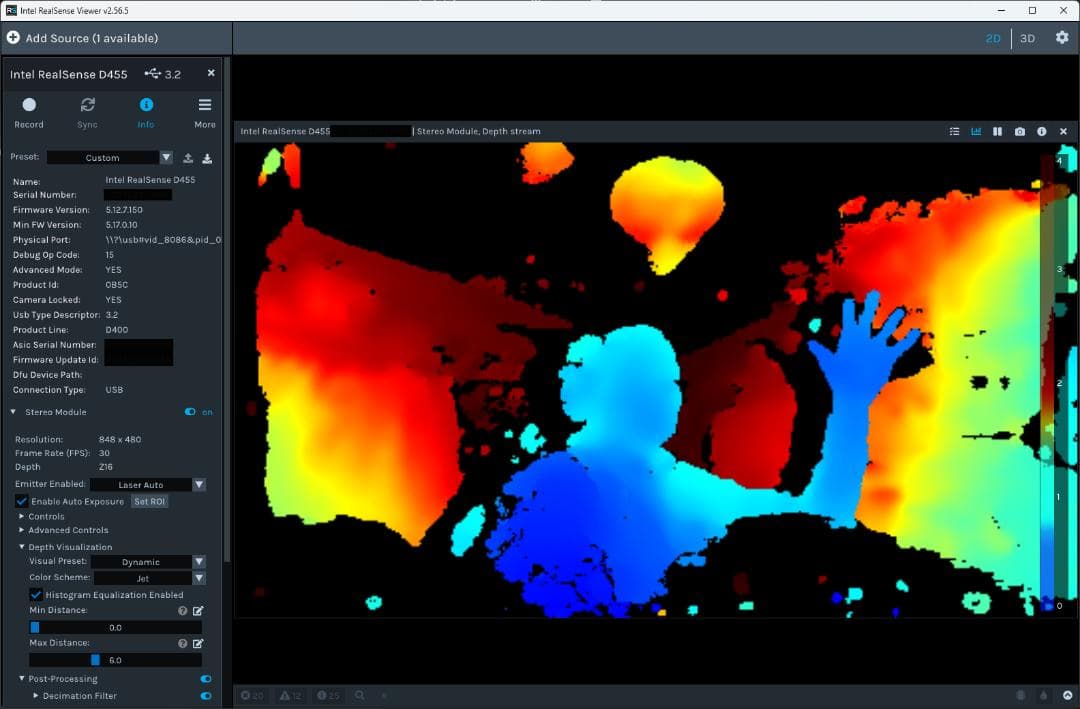Pause the depth stream
This screenshot has width=1080, height=709.
pos(997,132)
